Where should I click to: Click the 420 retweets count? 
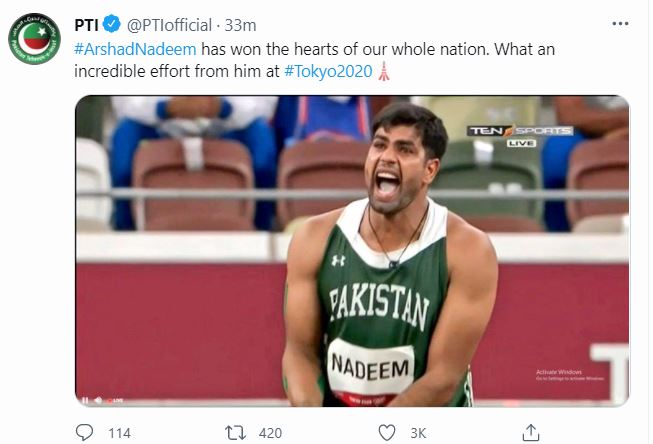click(271, 433)
